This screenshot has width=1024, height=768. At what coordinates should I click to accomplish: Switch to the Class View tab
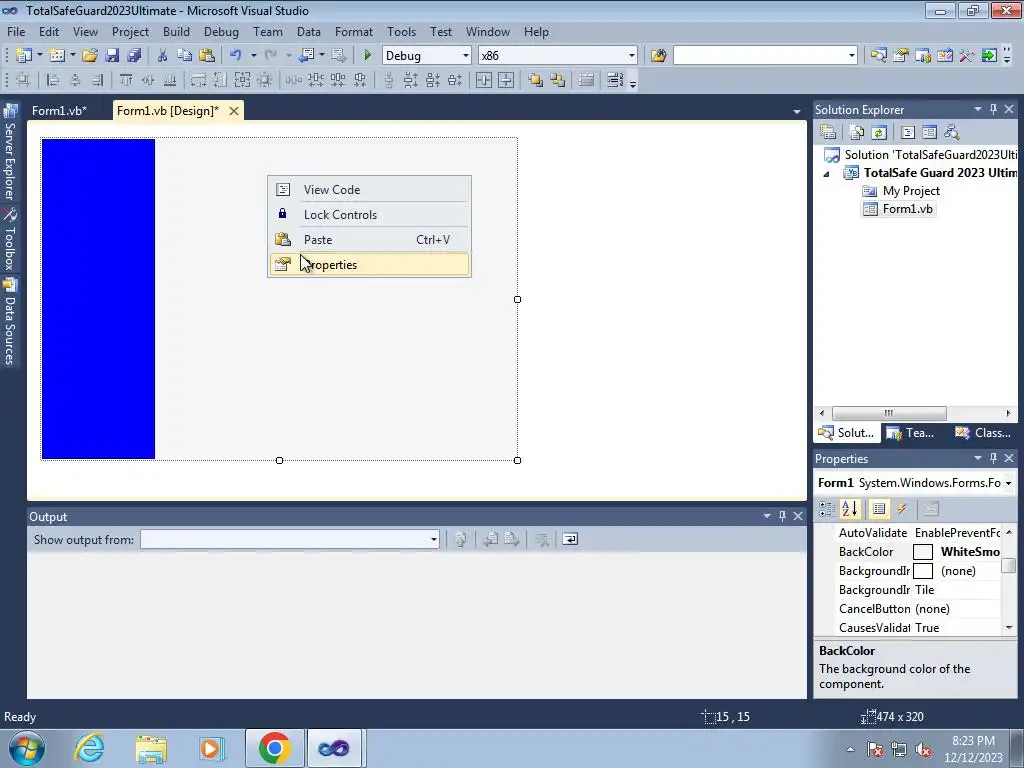(984, 432)
